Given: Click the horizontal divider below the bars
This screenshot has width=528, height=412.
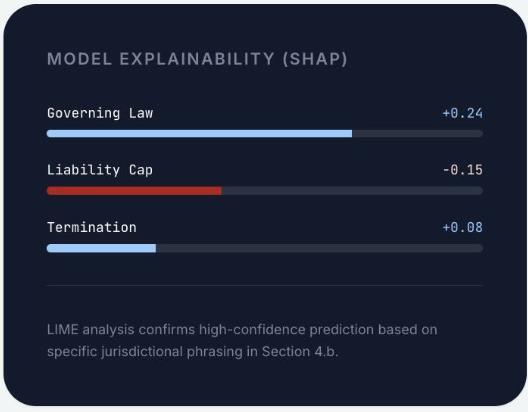Looking at the screenshot, I should (265, 285).
